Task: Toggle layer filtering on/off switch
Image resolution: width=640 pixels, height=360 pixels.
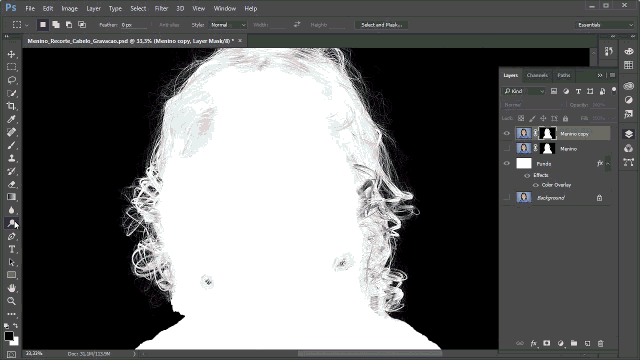Action: 614,91
